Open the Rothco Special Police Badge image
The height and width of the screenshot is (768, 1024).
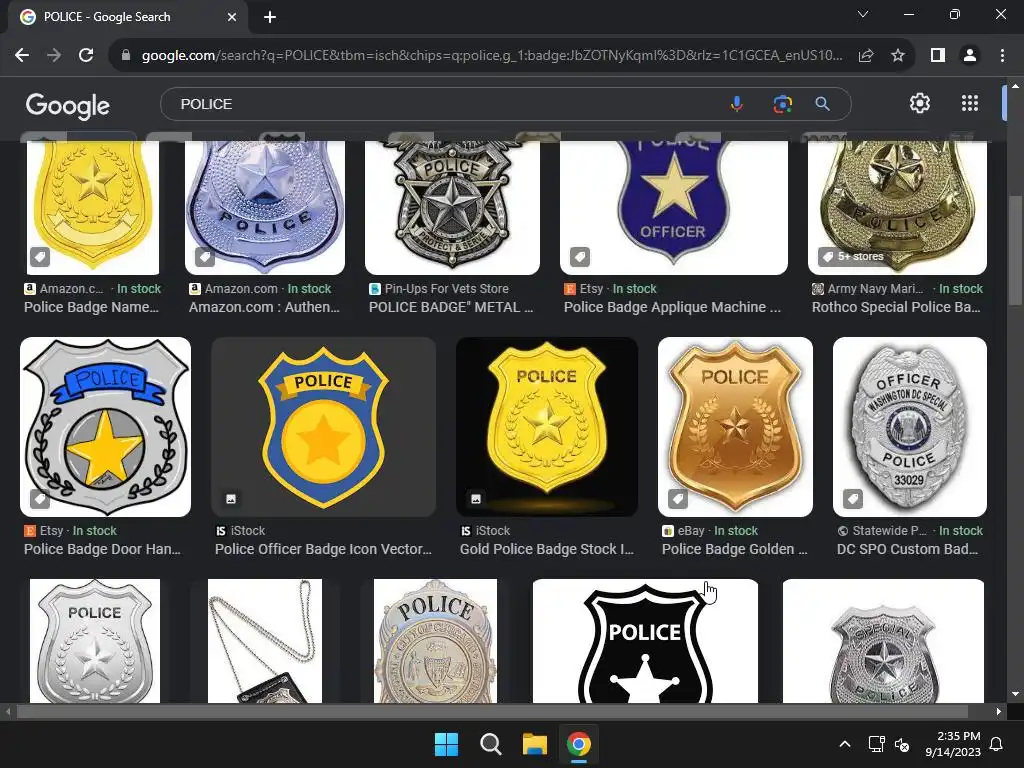(897, 208)
